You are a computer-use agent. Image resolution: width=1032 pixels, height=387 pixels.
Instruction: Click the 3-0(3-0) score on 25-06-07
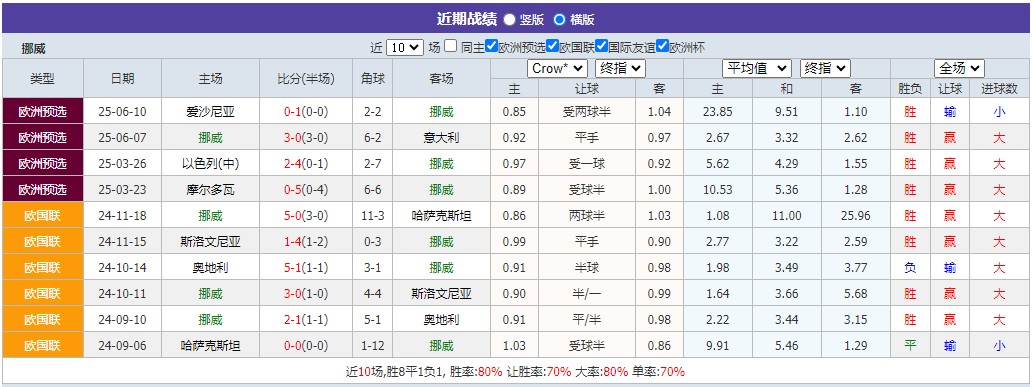(x=306, y=138)
